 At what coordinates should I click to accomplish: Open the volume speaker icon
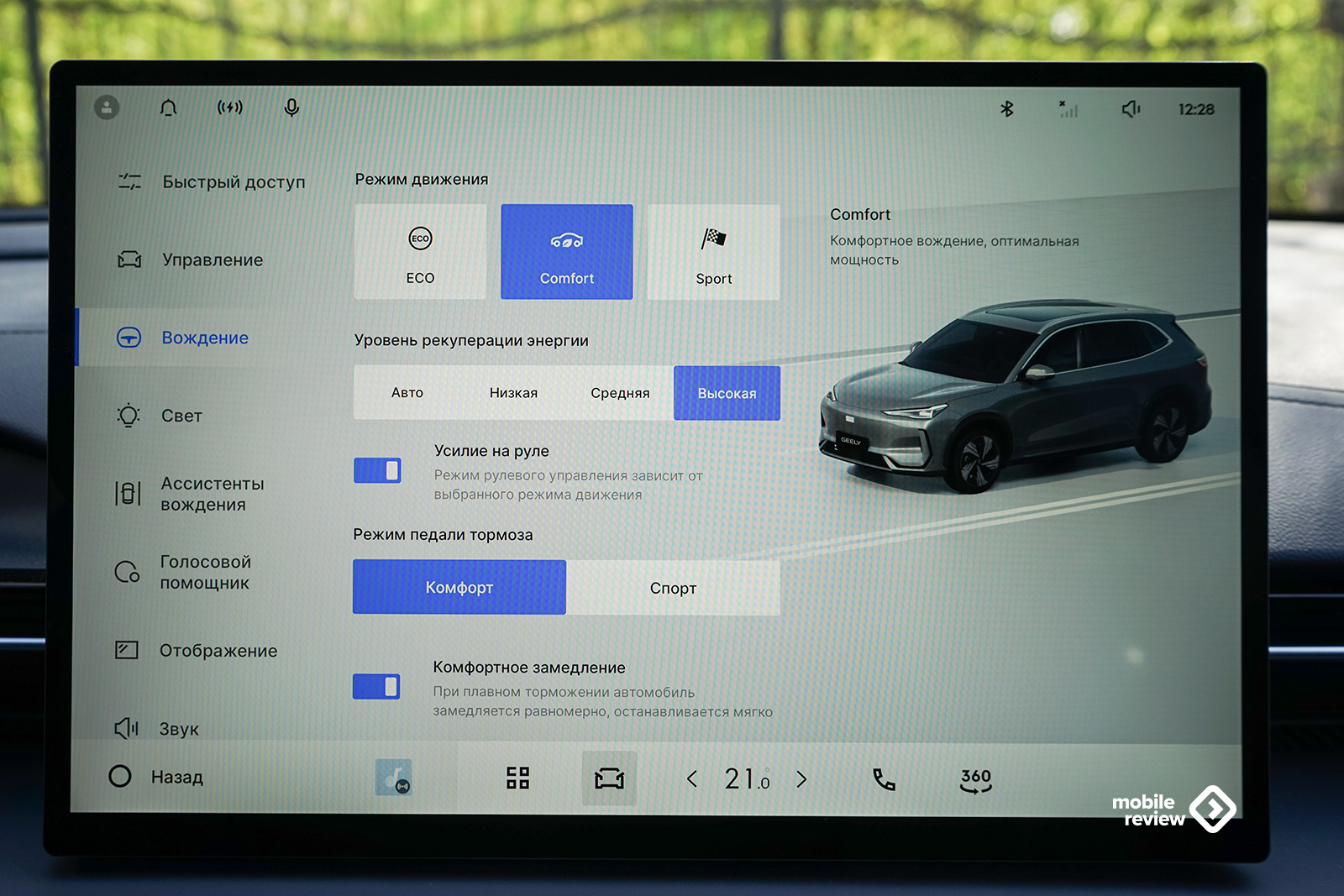pos(1131,108)
